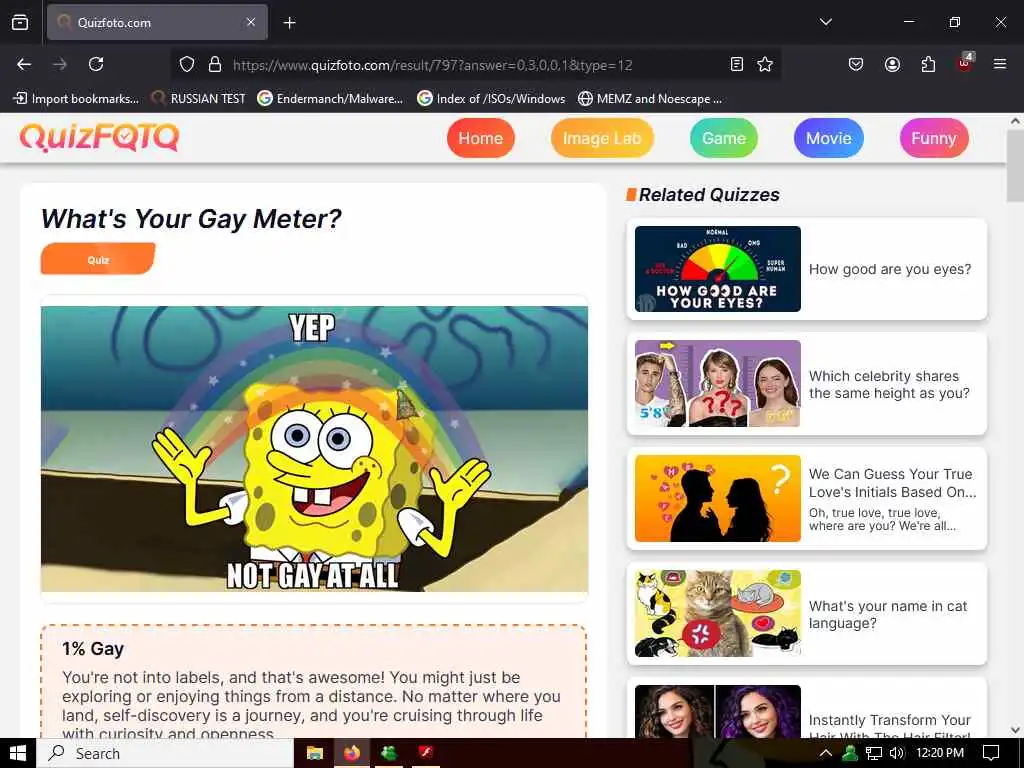View site security via the padlock icon
The width and height of the screenshot is (1024, 768).
215,64
